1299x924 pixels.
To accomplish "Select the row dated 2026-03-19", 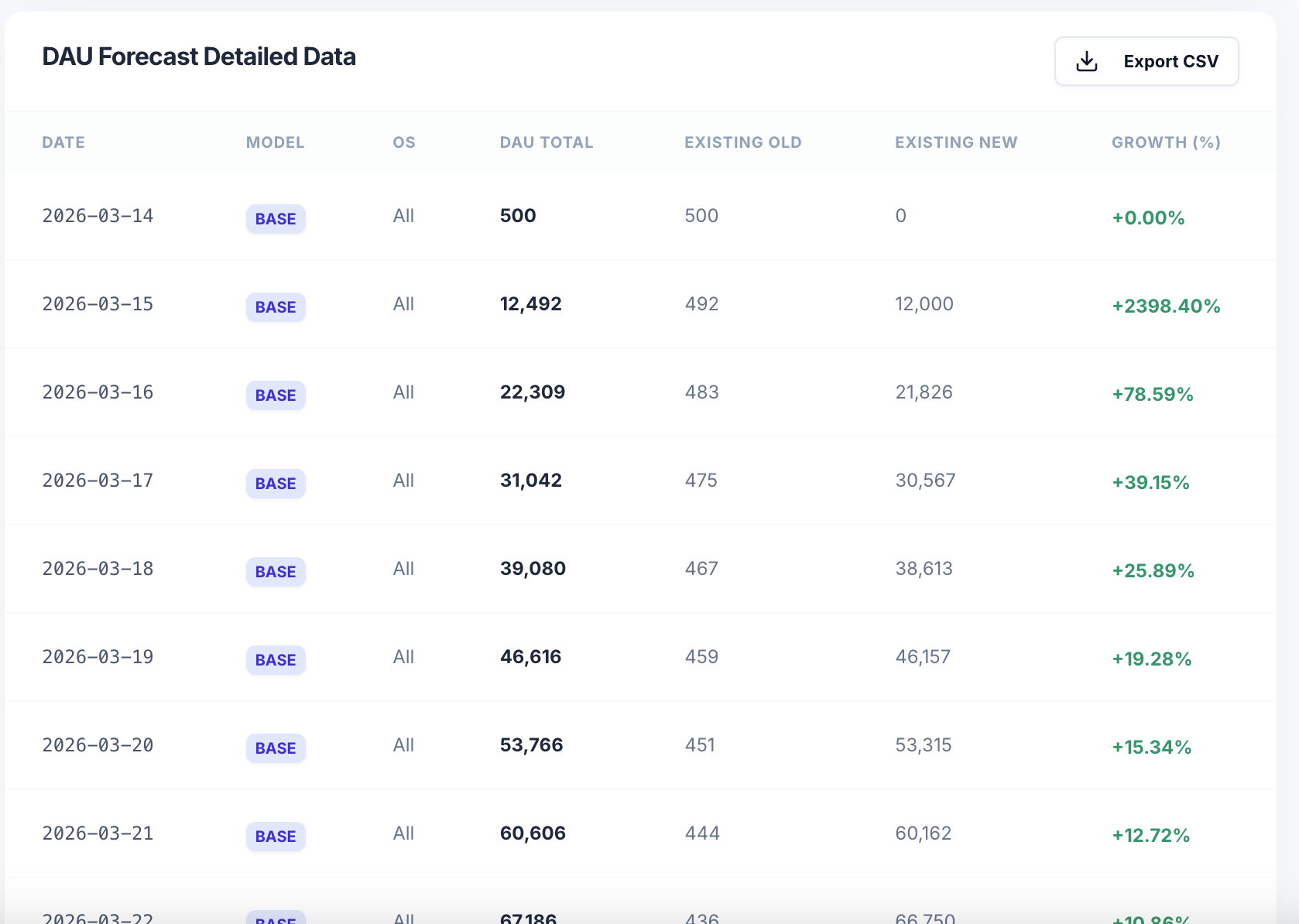I will 98,656.
